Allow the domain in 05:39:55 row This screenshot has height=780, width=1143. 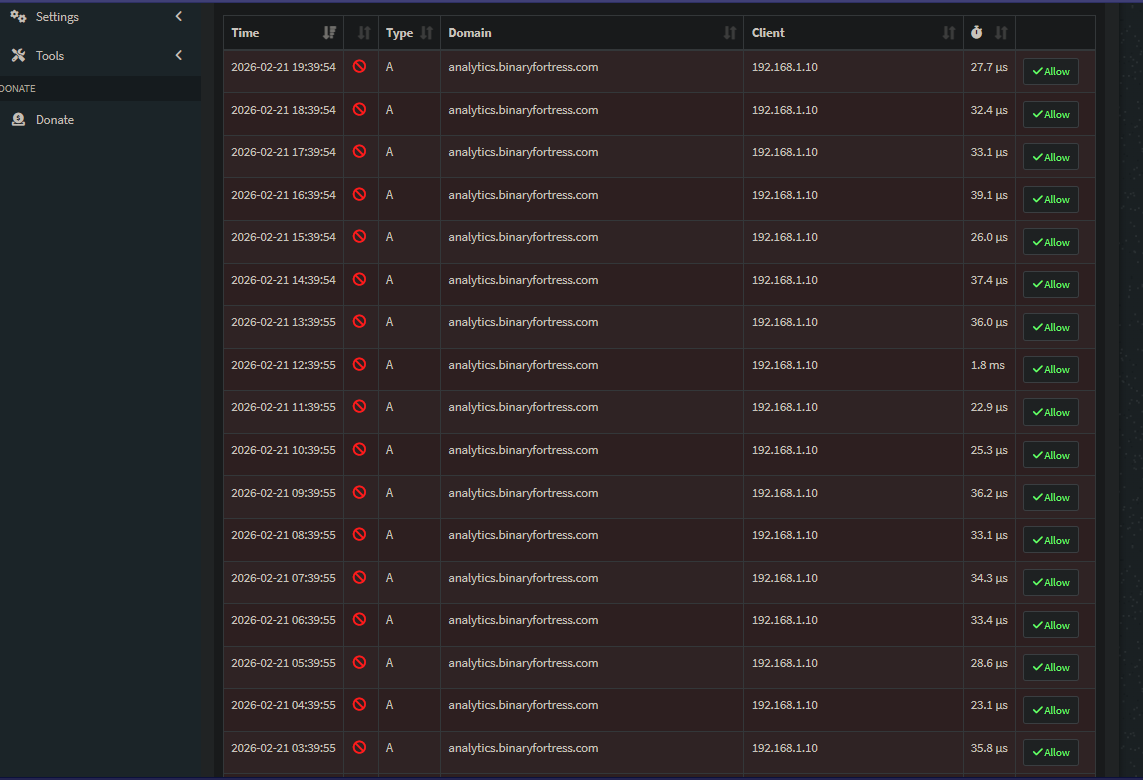coord(1050,668)
